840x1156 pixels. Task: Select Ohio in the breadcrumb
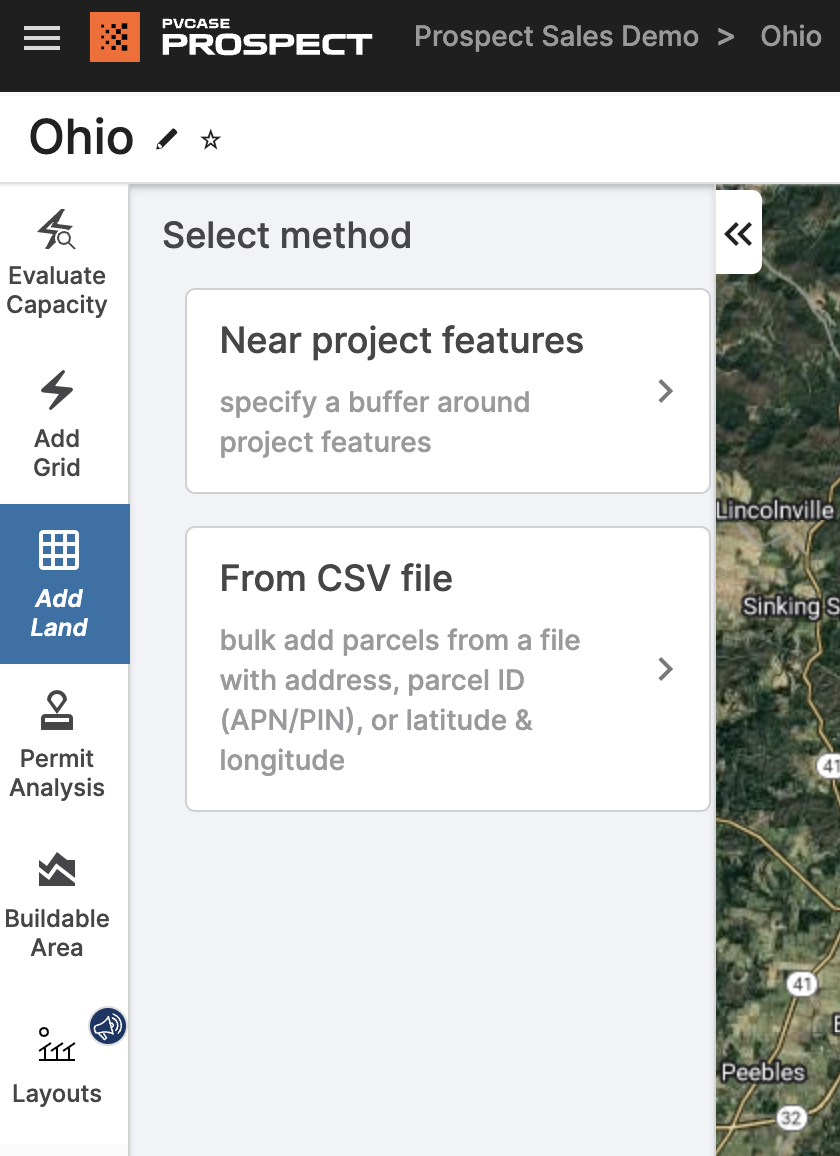pyautogui.click(x=791, y=37)
